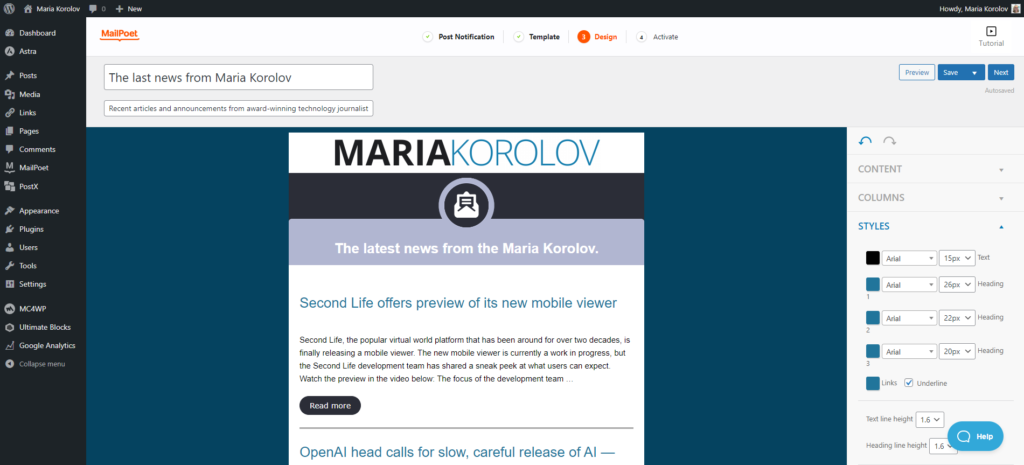
Task: Open the Heading 2 font dropdown
Action: click(908, 317)
